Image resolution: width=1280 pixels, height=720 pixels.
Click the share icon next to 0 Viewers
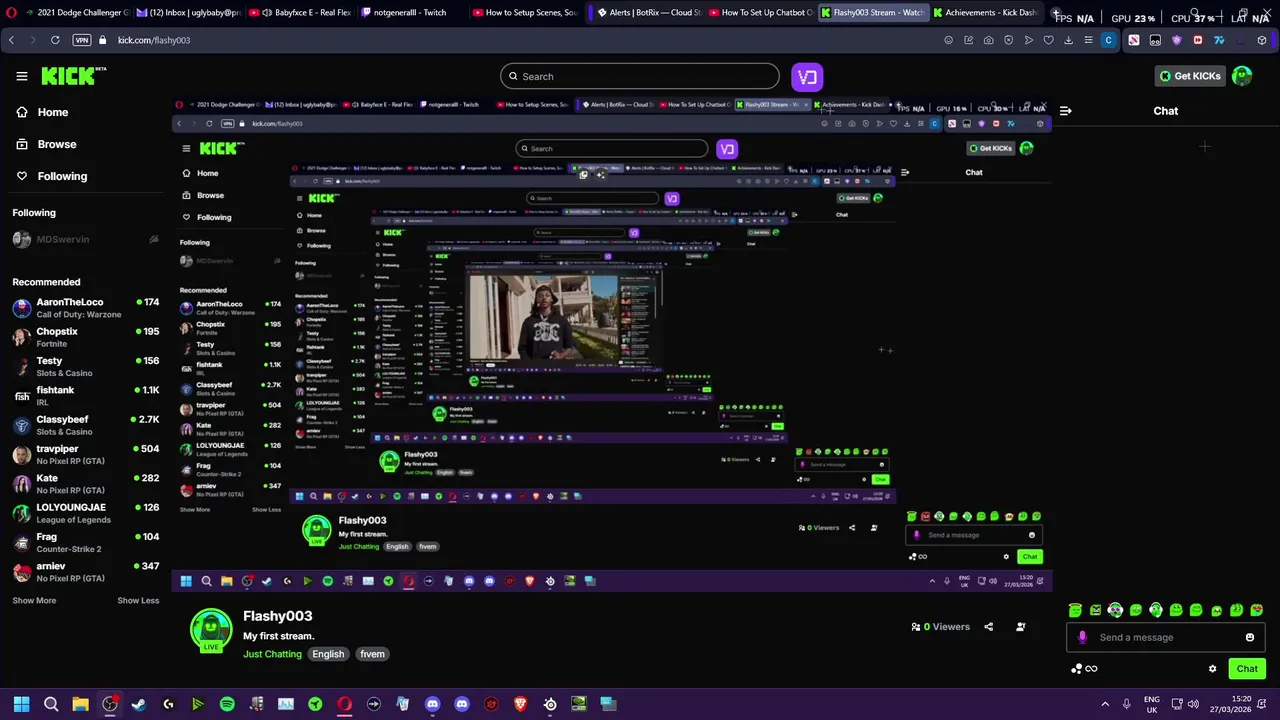[x=988, y=627]
